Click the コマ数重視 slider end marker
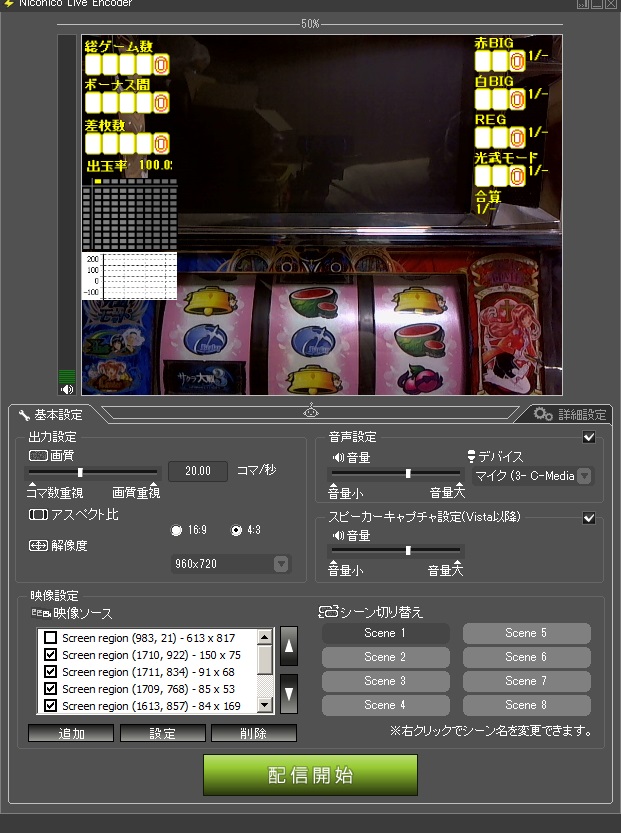 [x=32, y=484]
